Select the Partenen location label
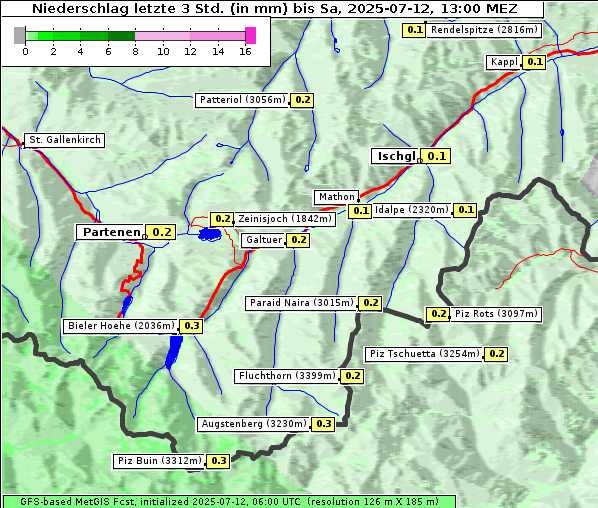This screenshot has width=598, height=508. coord(110,232)
